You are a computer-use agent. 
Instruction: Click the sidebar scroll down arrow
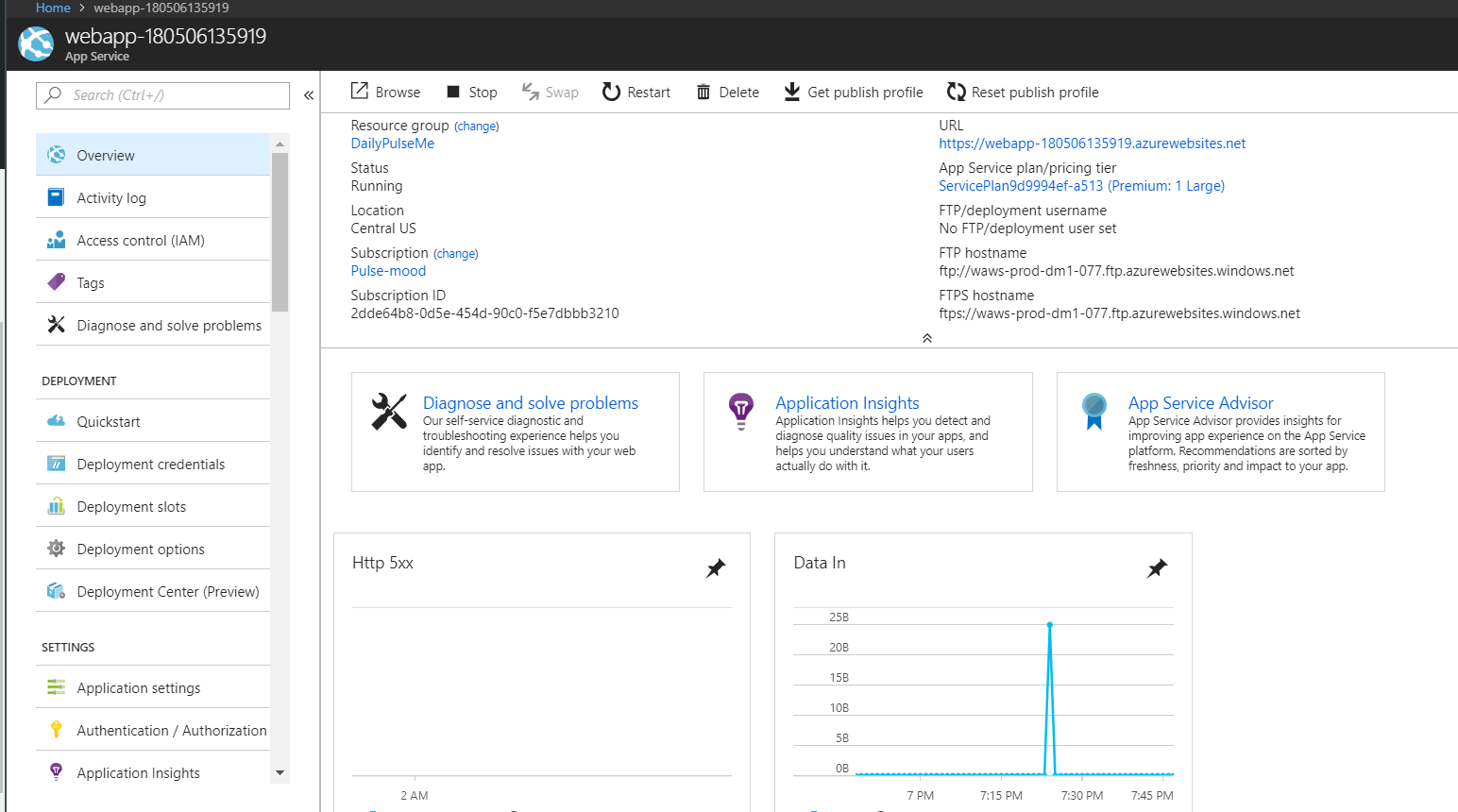tap(280, 773)
